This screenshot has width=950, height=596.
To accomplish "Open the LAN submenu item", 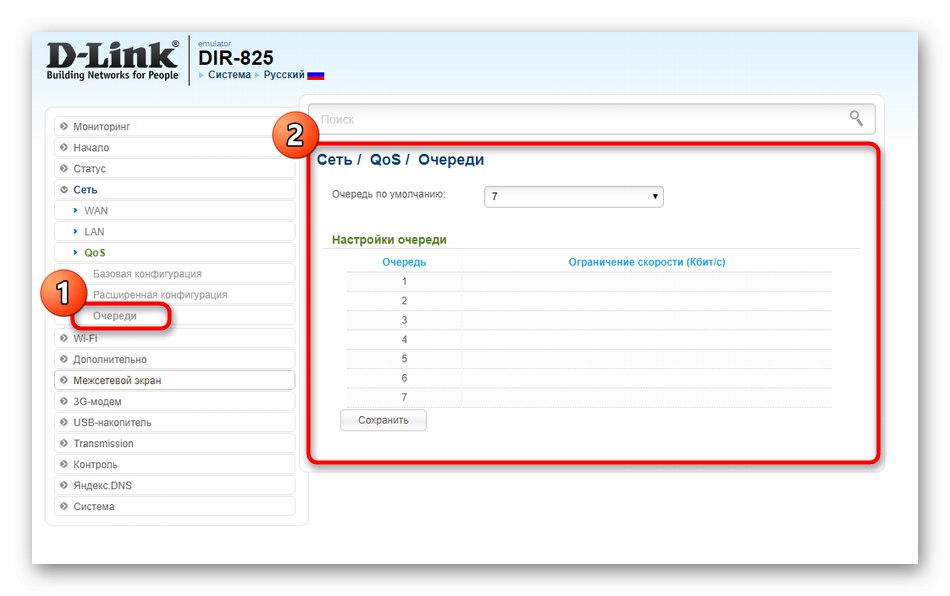I will pos(174,231).
